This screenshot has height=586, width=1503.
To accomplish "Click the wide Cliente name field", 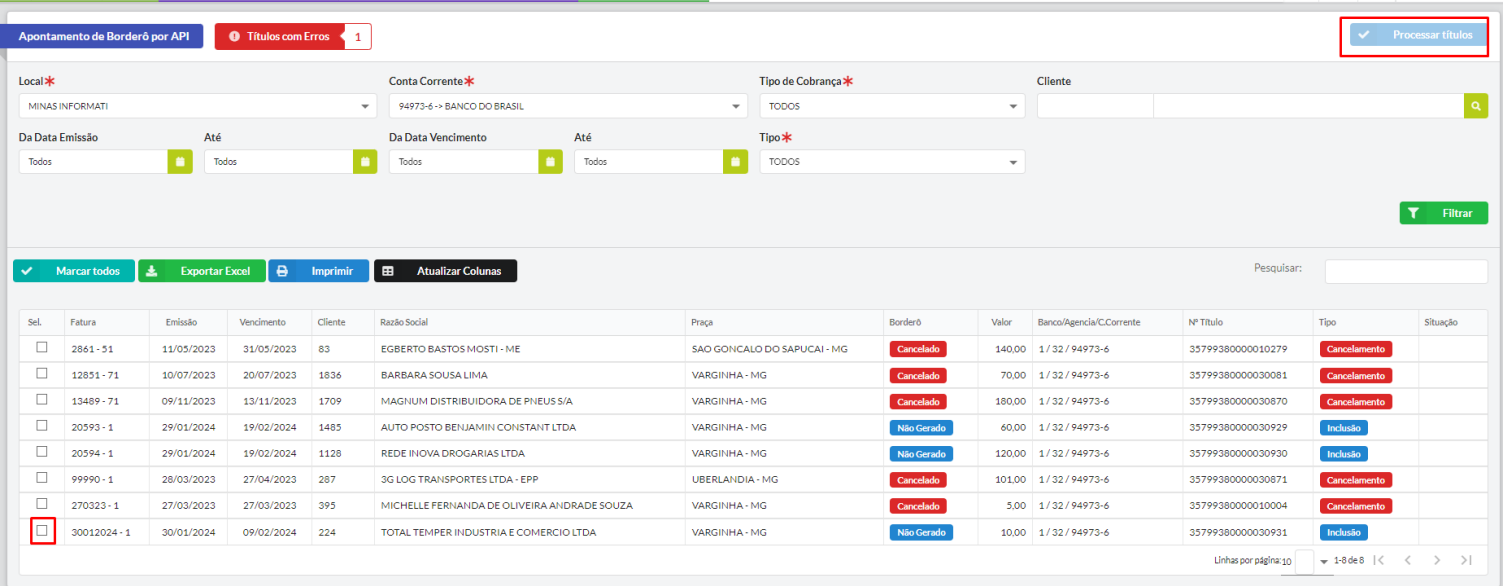I will pyautogui.click(x=1309, y=106).
